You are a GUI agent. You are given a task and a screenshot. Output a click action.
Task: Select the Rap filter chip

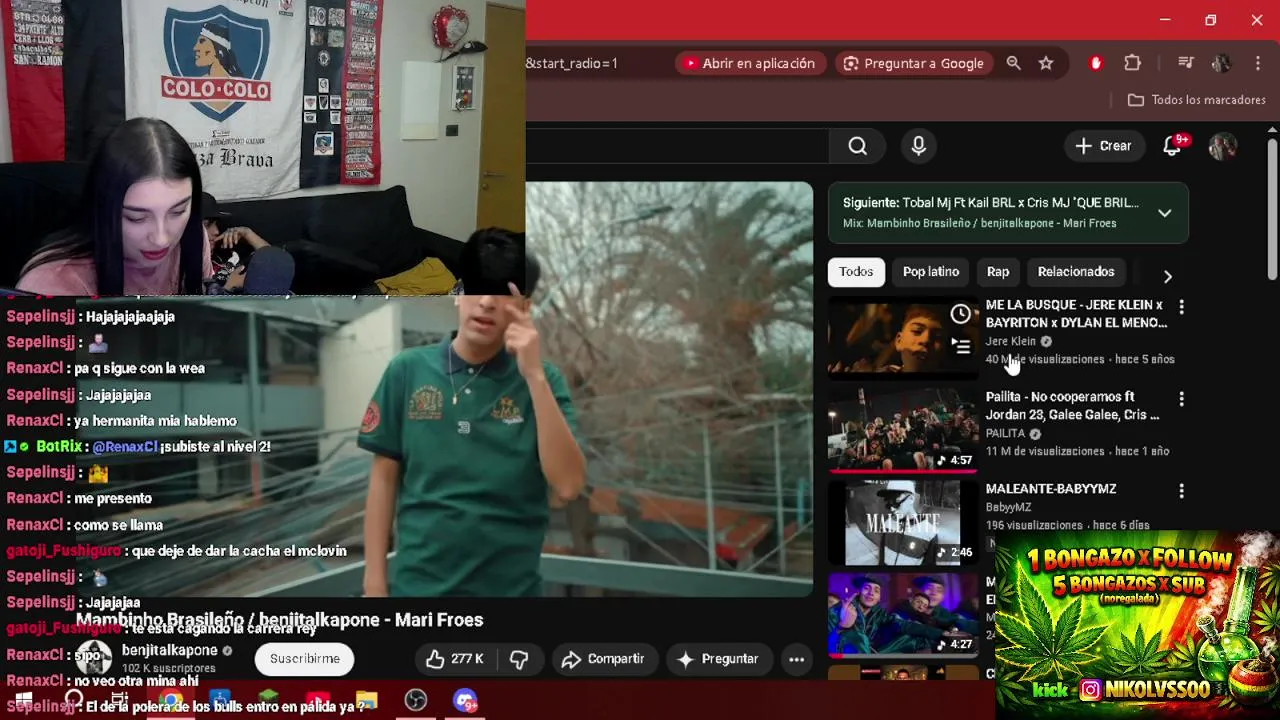point(998,272)
